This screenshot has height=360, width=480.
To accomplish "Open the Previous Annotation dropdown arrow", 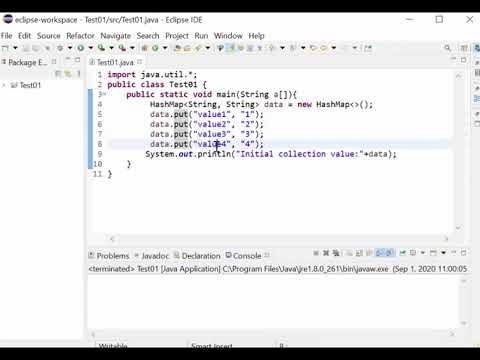I will 303,48.
